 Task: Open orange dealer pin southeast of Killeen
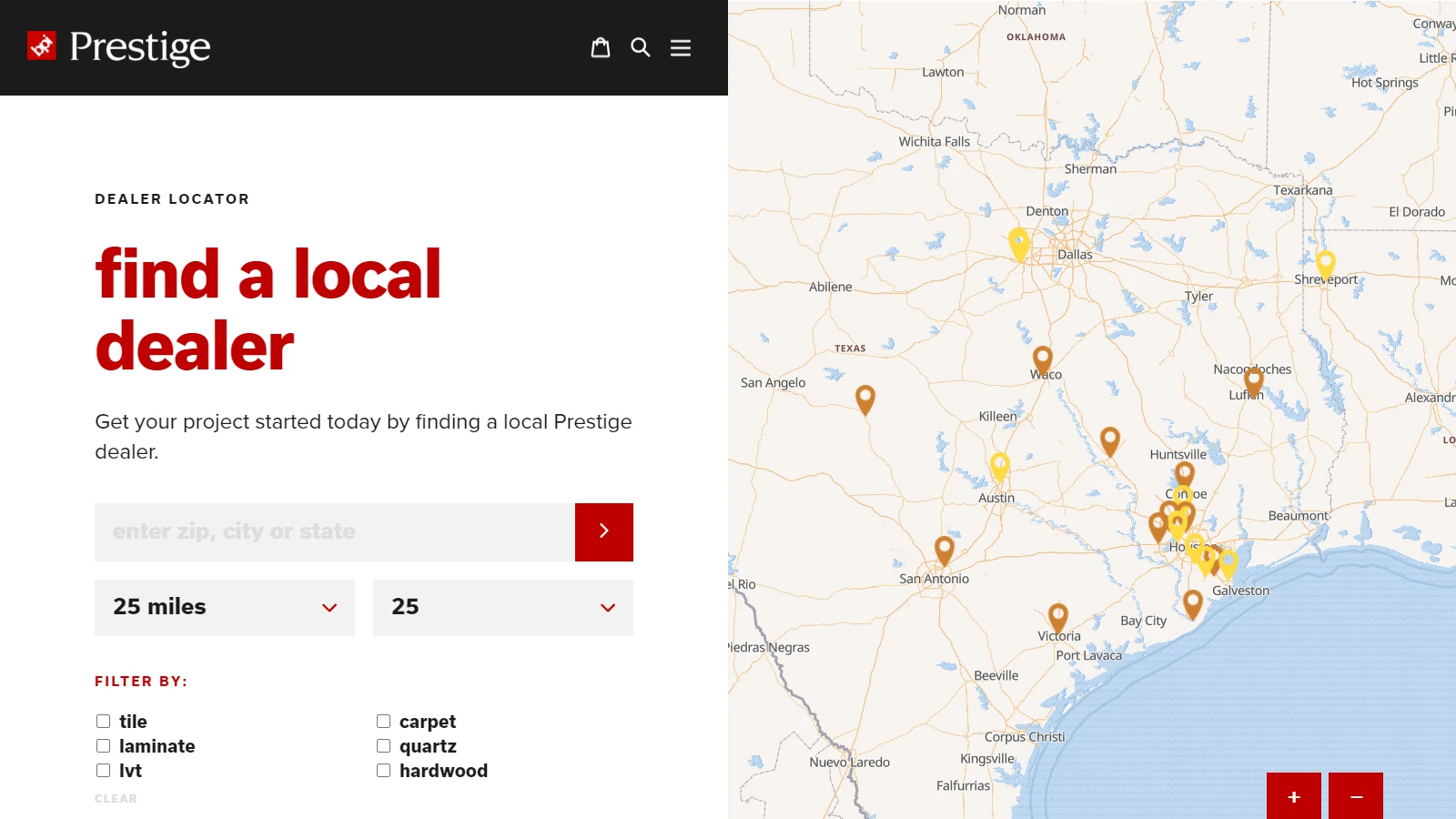1110,441
